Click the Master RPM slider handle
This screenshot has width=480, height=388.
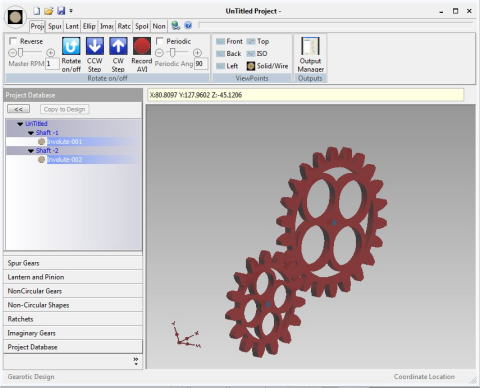20,52
